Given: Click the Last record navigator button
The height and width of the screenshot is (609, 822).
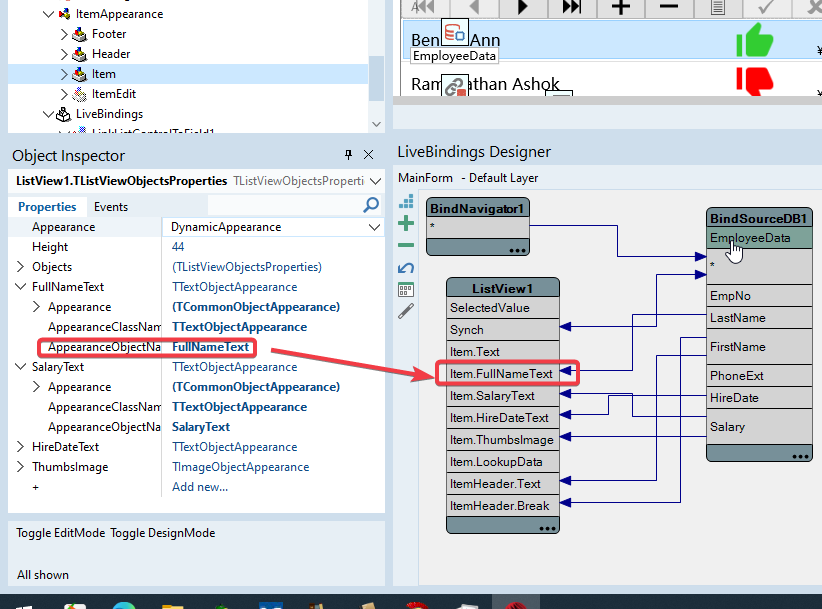Looking at the screenshot, I should tap(571, 7).
